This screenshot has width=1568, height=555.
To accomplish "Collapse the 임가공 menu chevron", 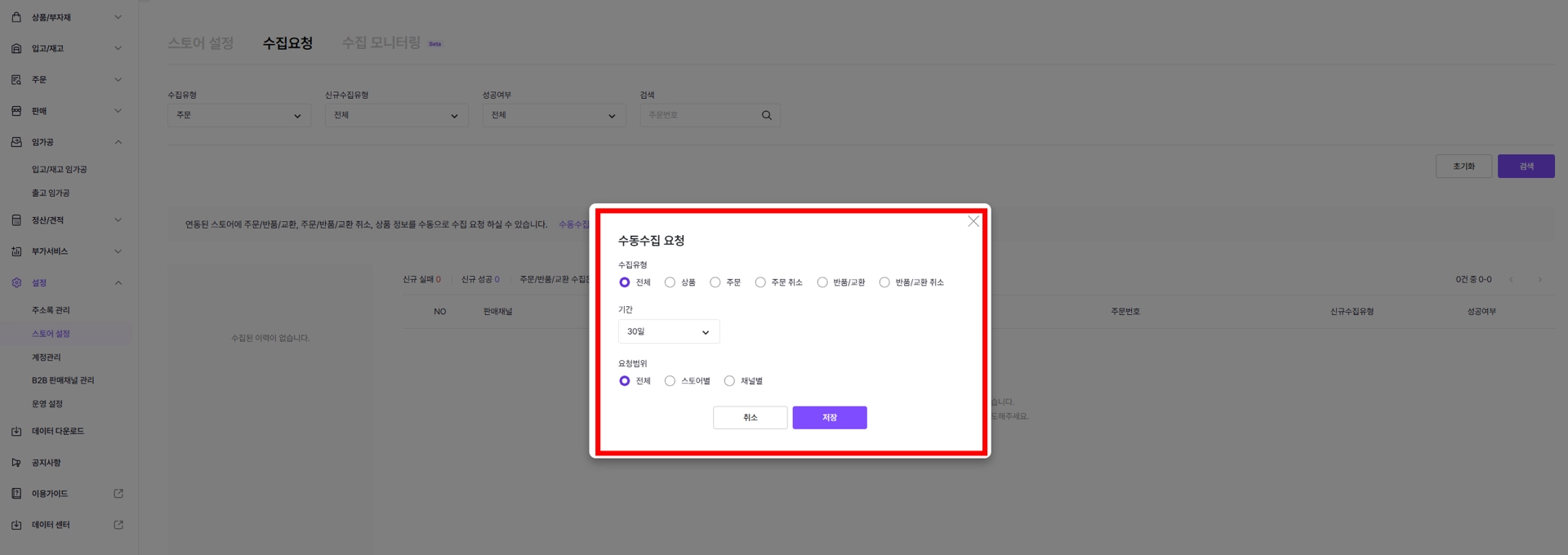I will click(118, 142).
